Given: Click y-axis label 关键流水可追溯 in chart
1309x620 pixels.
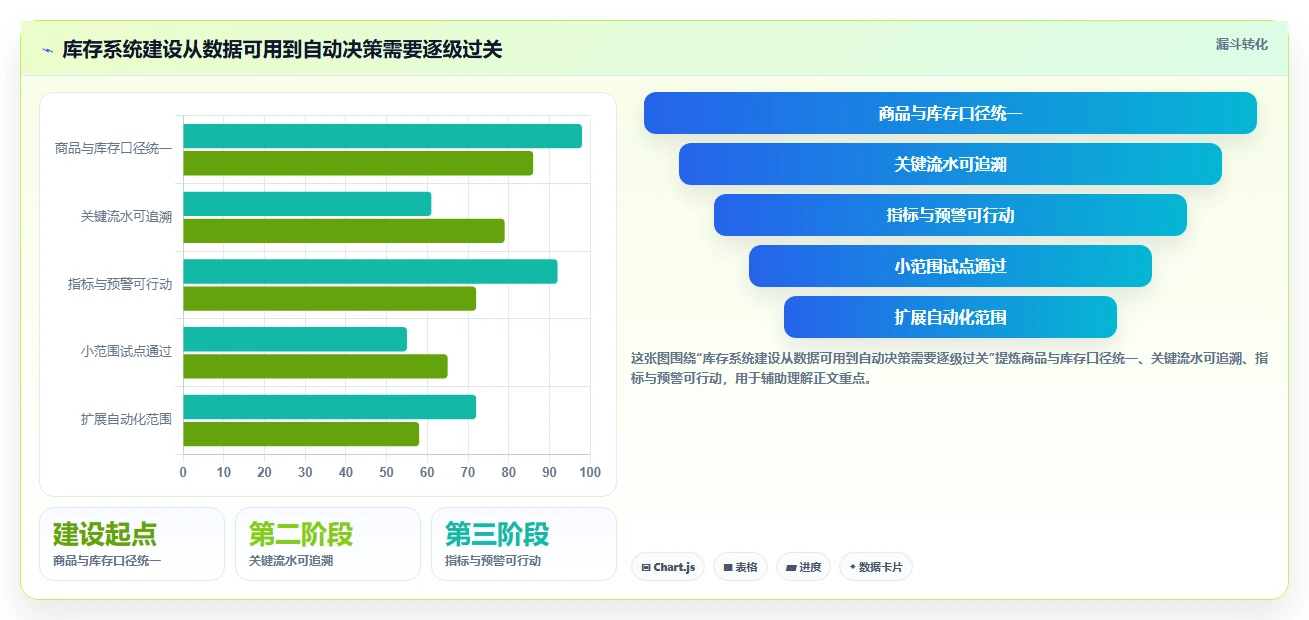Looking at the screenshot, I should coord(126,217).
